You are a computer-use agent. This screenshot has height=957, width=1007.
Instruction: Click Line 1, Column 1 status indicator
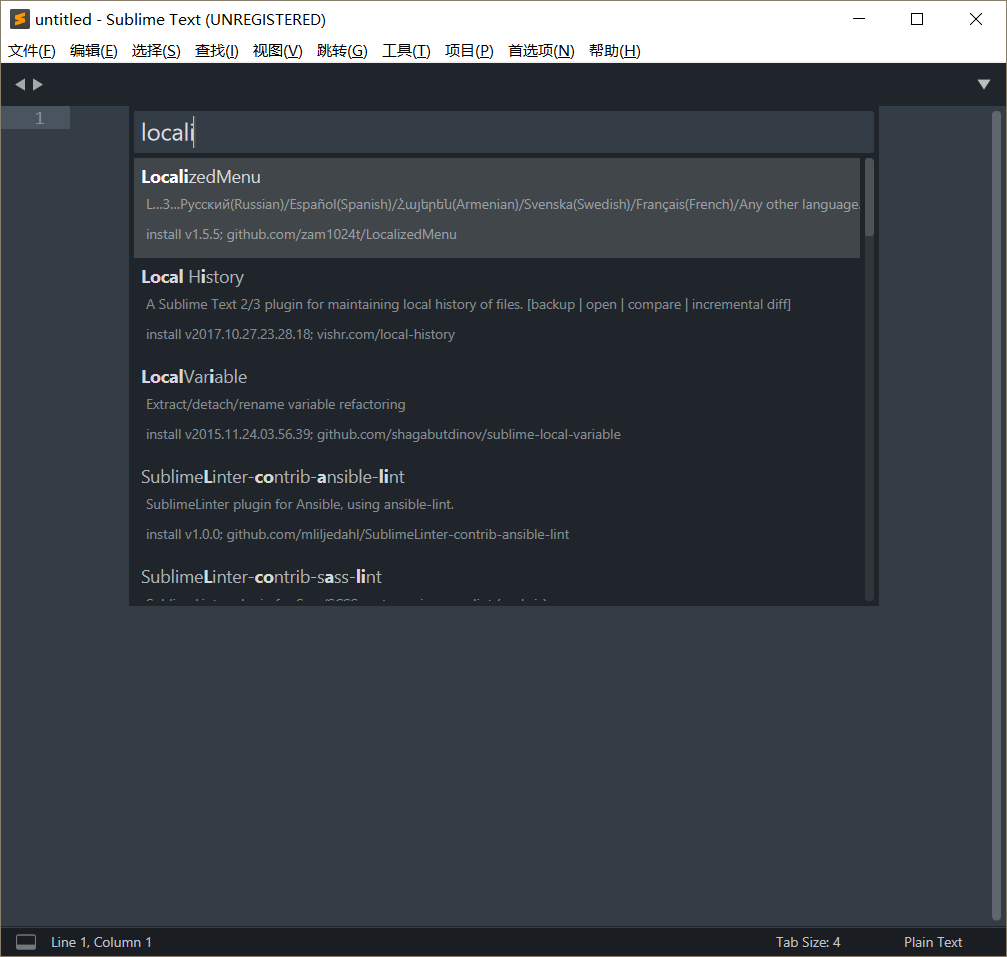click(100, 941)
